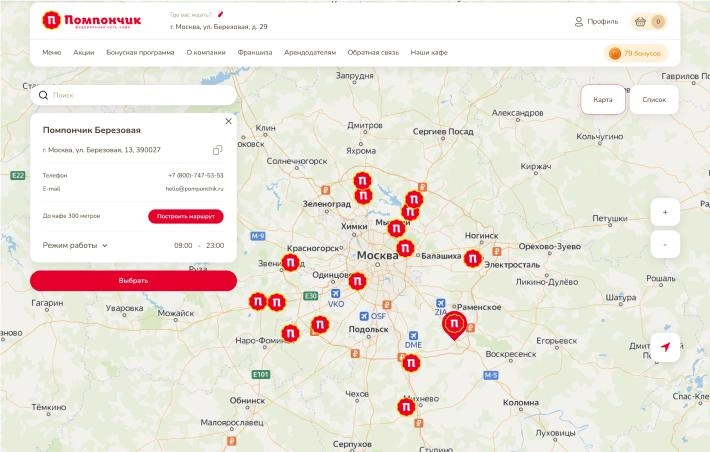Image resolution: width=710 pixels, height=452 pixels.
Task: Open the Бонусная программа page
Action: (x=140, y=53)
